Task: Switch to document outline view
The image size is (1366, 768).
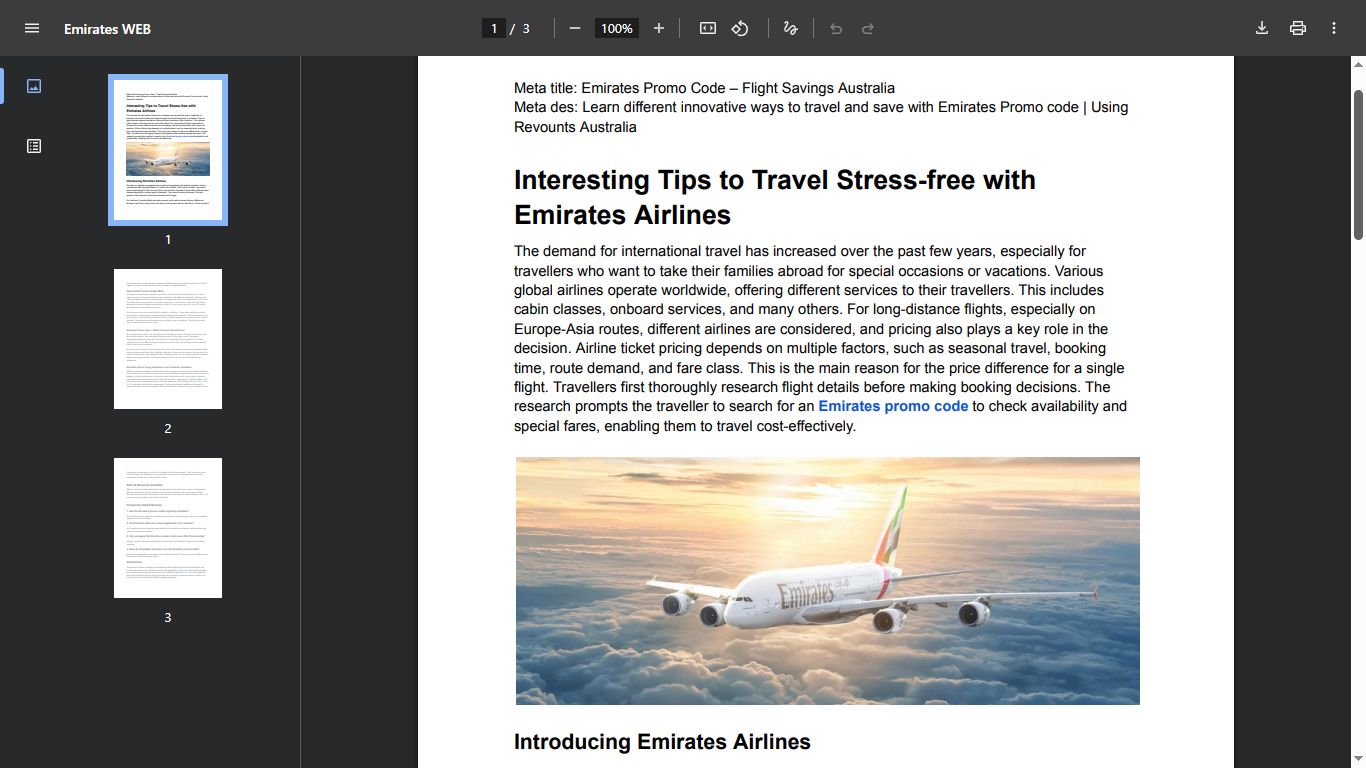Action: pyautogui.click(x=34, y=146)
